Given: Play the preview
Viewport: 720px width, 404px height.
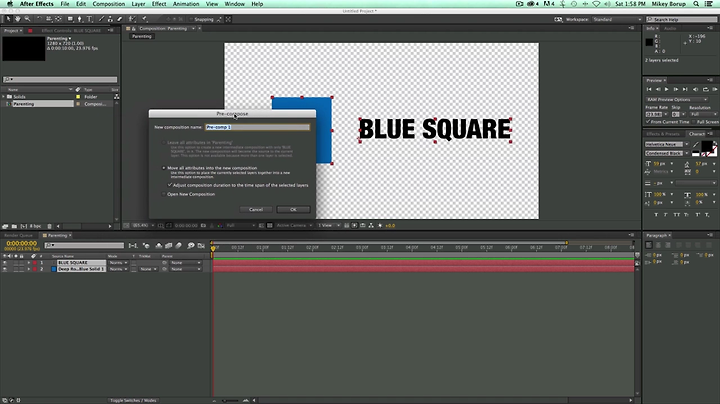Looking at the screenshot, I should [x=666, y=90].
